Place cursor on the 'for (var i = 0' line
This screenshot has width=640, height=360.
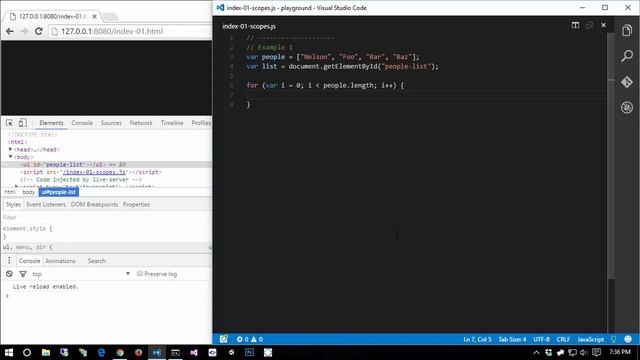click(325, 85)
